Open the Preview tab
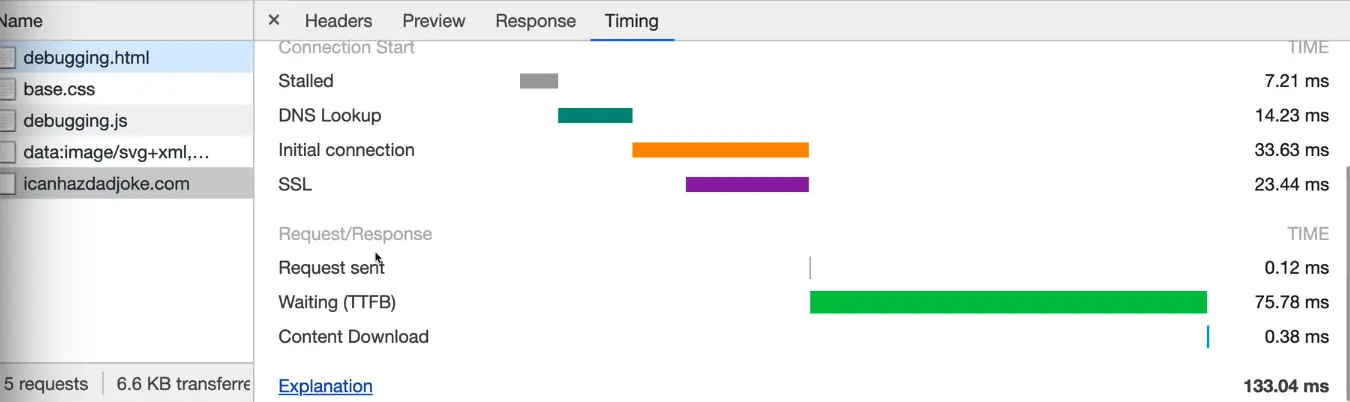 [434, 20]
